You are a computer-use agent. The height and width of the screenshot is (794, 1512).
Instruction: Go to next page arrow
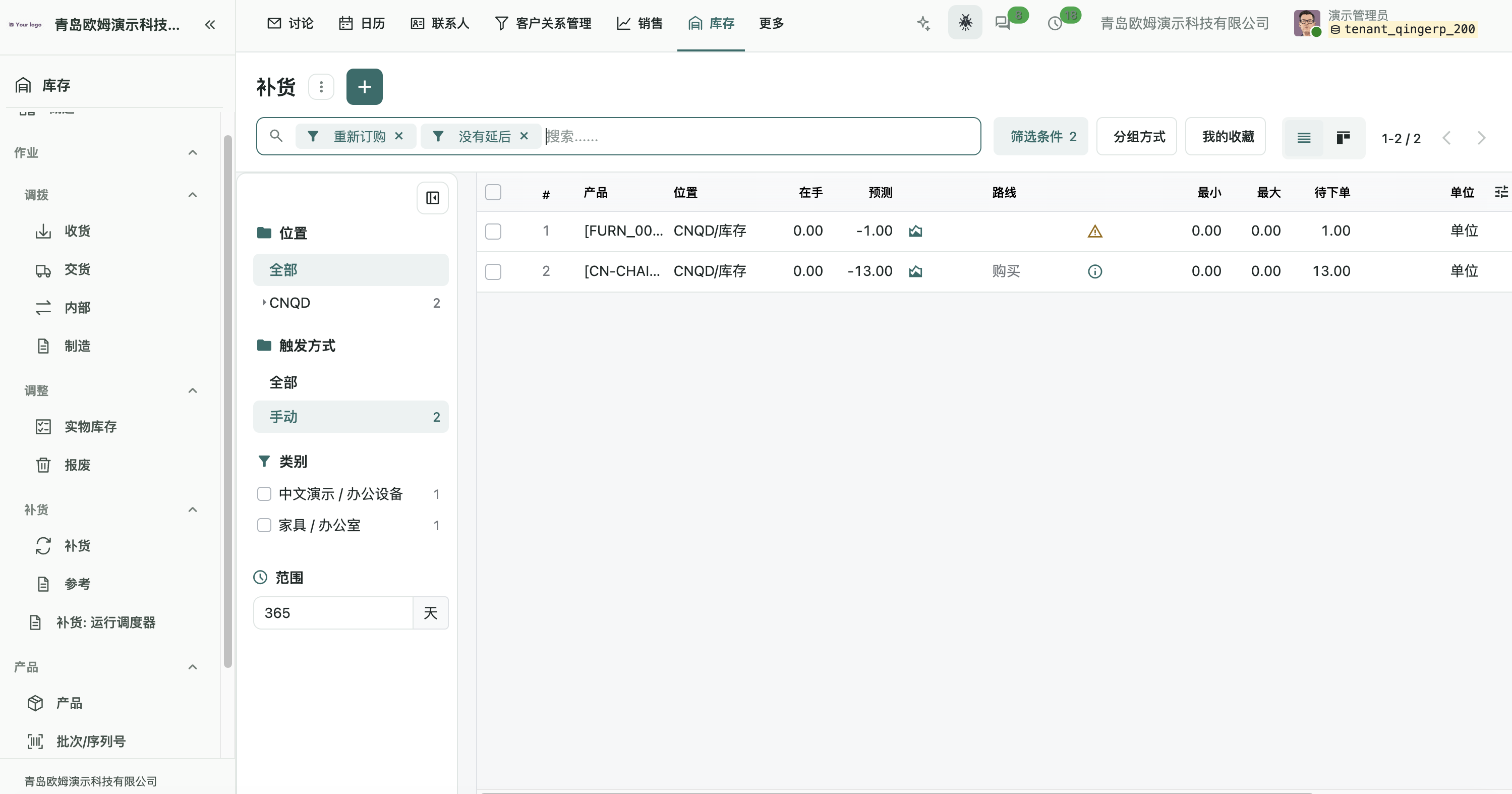(1481, 138)
